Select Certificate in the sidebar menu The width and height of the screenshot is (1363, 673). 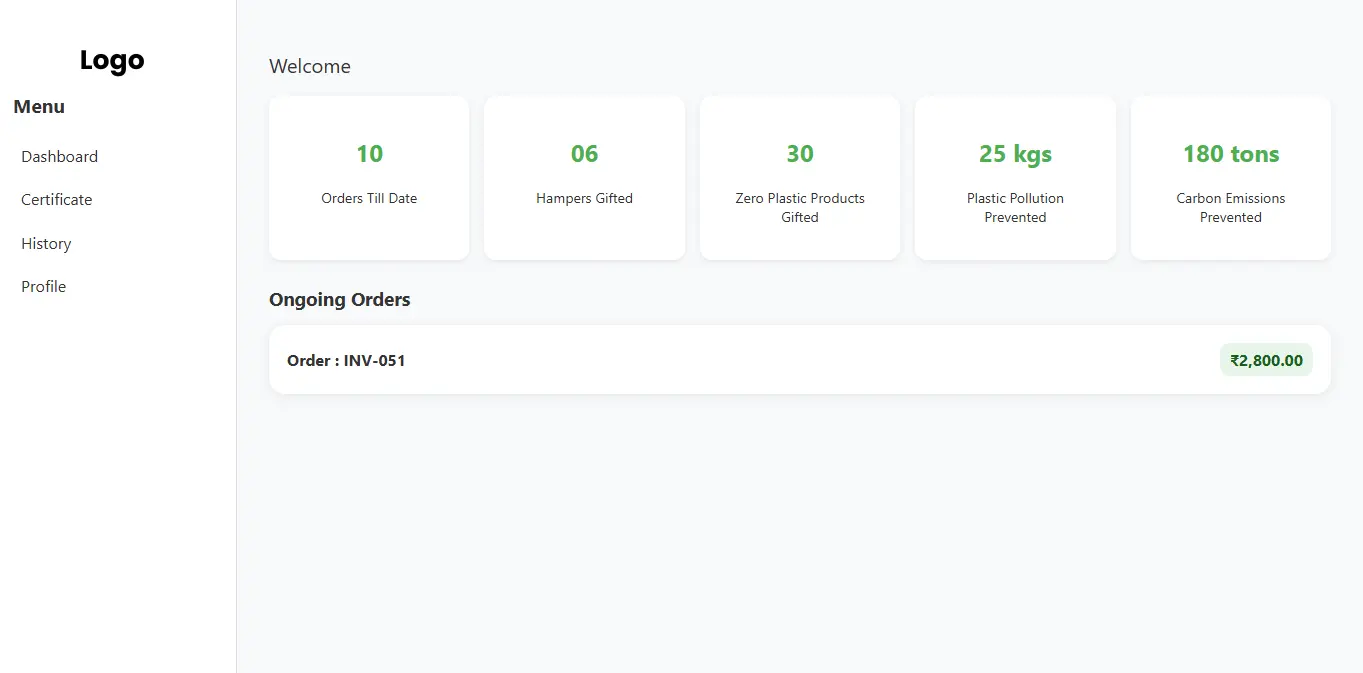point(55,199)
